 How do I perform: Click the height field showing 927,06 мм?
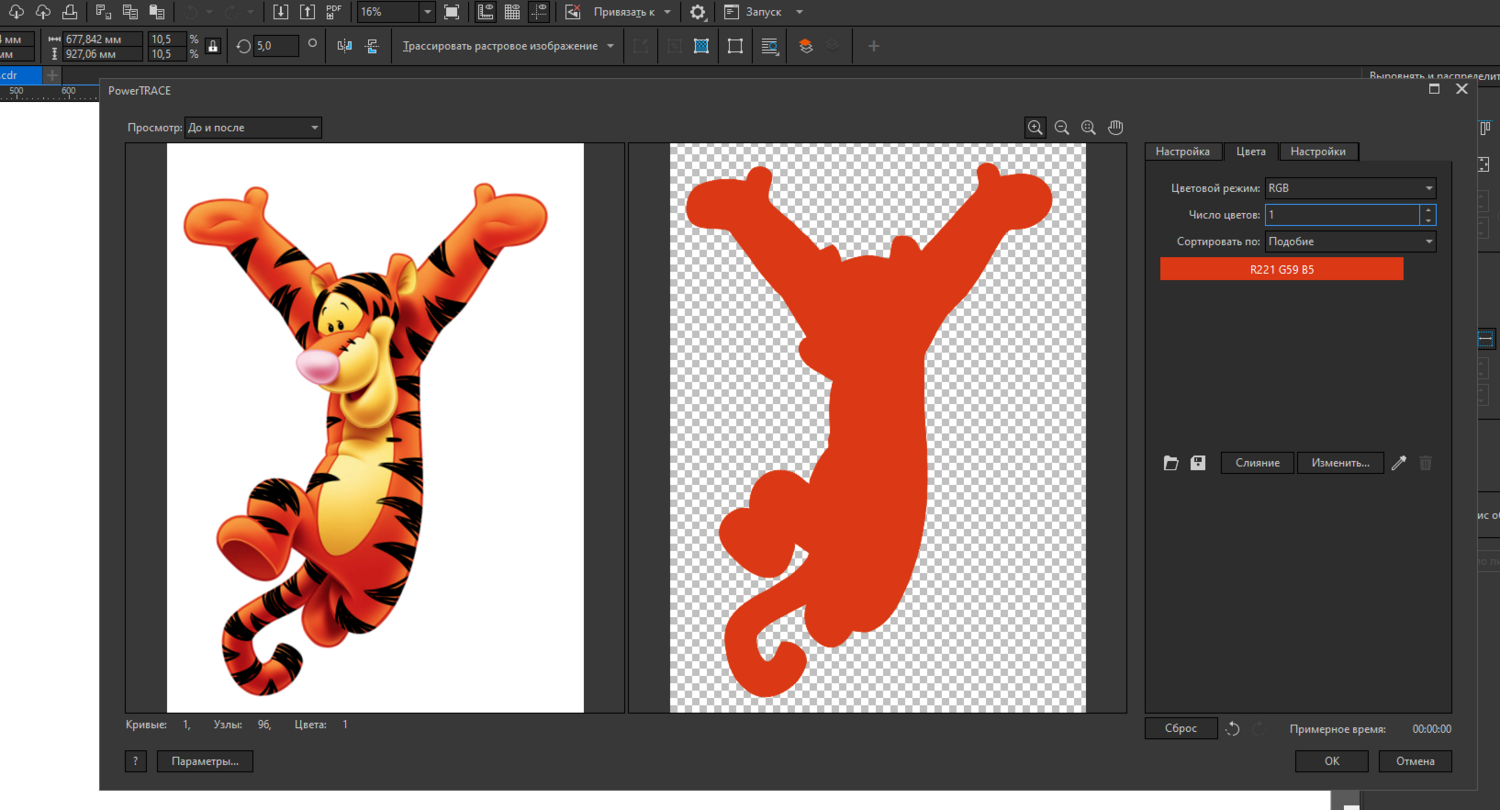(103, 54)
